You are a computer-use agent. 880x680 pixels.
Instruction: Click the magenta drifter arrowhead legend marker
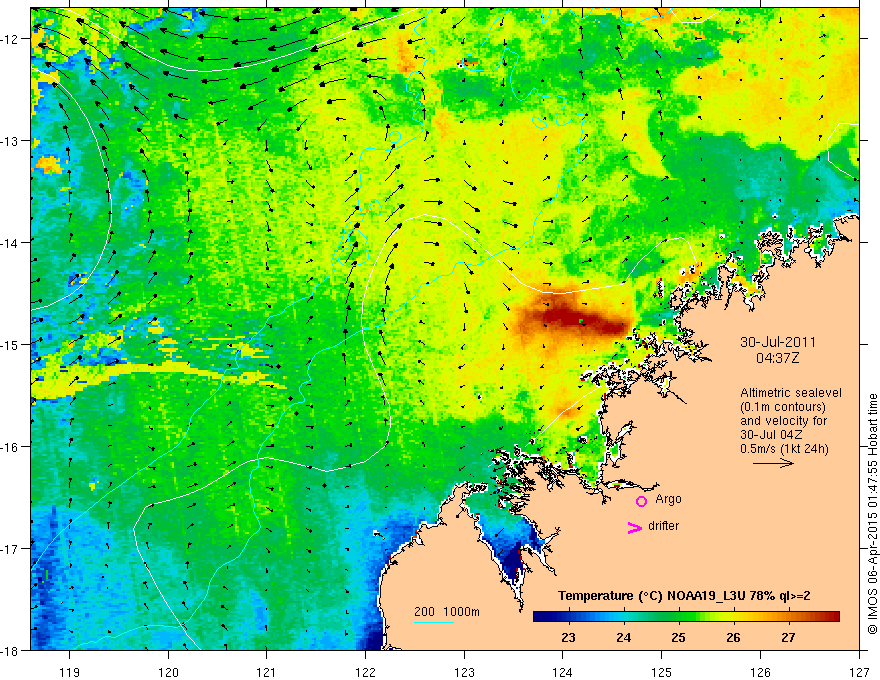pyautogui.click(x=635, y=527)
